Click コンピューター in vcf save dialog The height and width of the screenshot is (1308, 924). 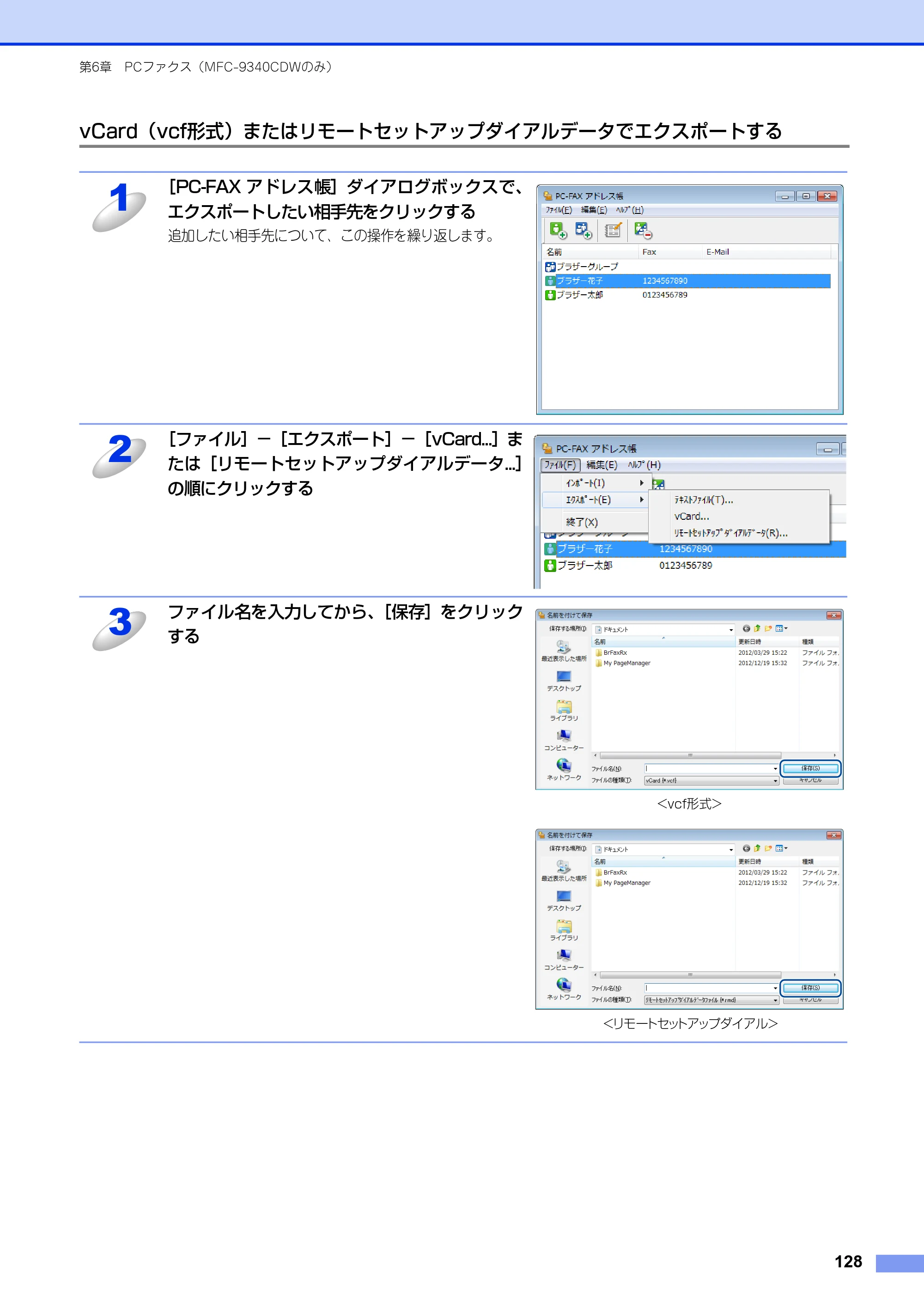click(x=564, y=740)
